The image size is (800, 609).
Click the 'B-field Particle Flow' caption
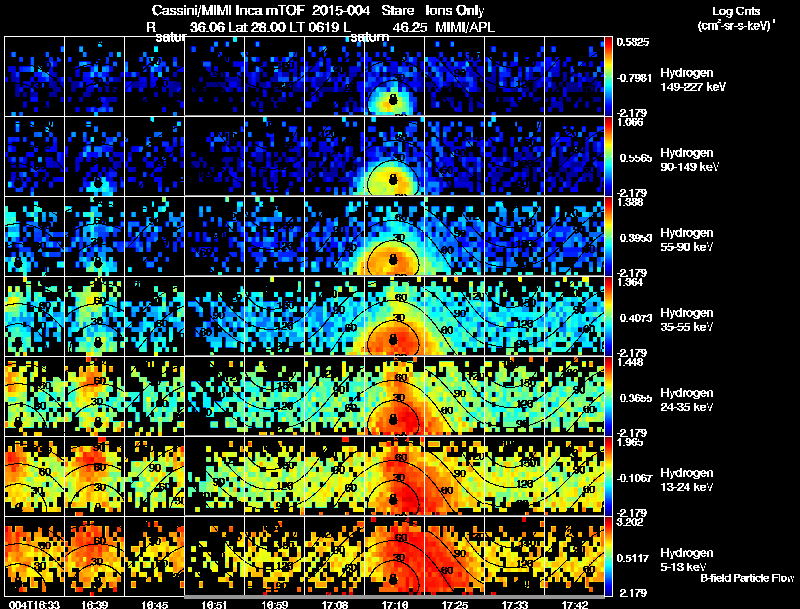coord(747,578)
